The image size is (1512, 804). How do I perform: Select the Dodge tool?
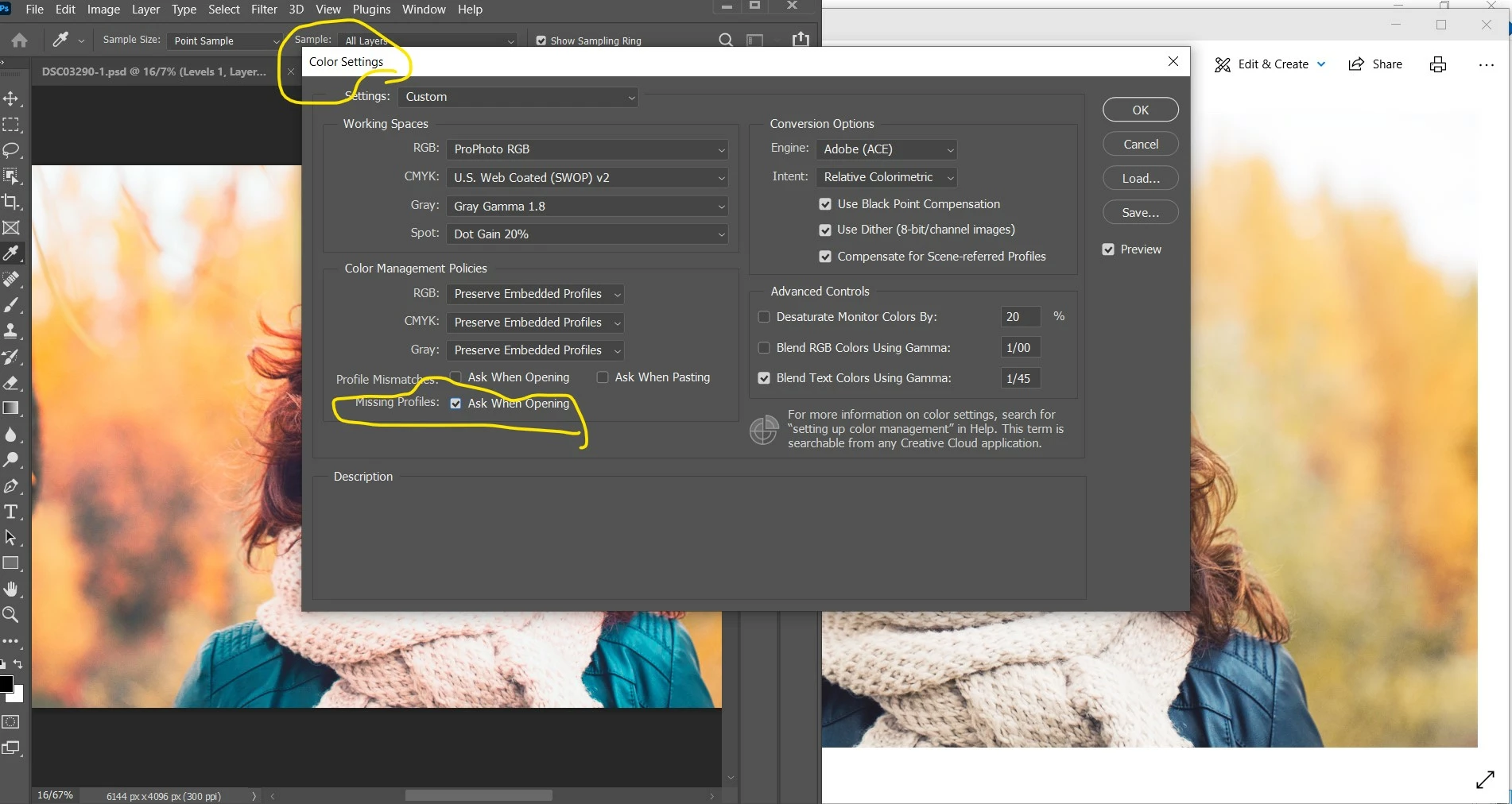pyautogui.click(x=11, y=460)
